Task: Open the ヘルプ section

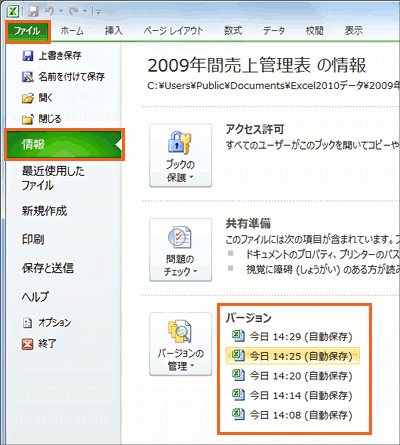Action: tap(35, 296)
